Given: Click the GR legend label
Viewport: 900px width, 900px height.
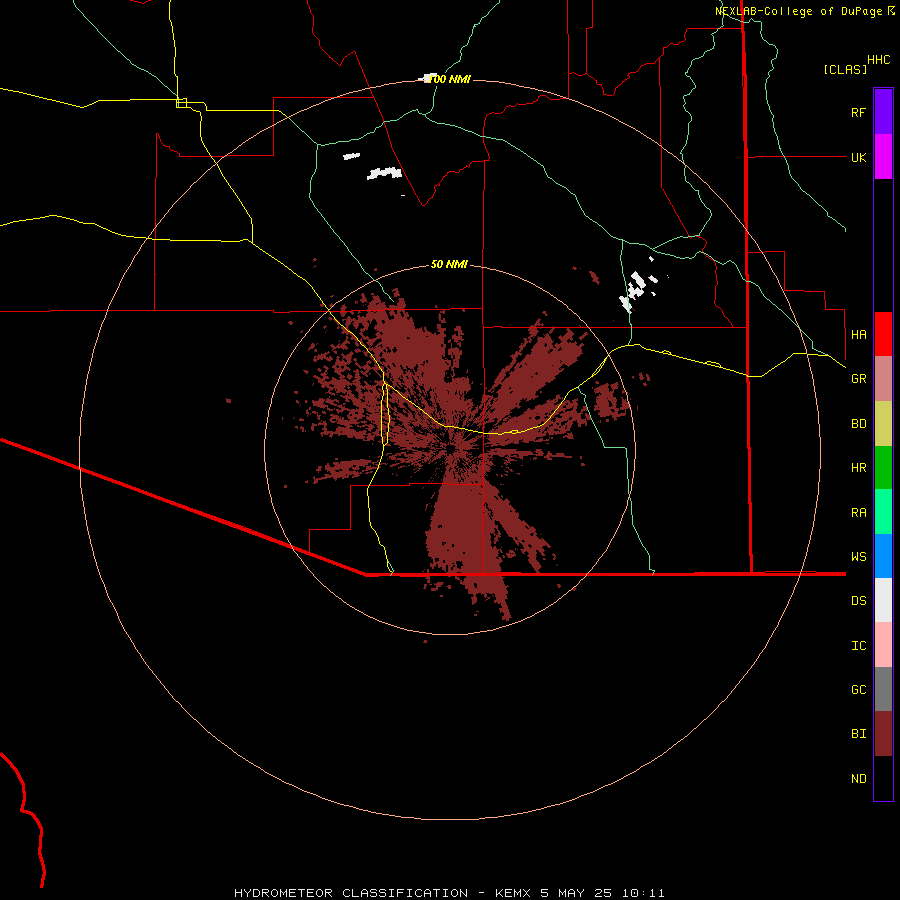Looking at the screenshot, I should point(858,379).
